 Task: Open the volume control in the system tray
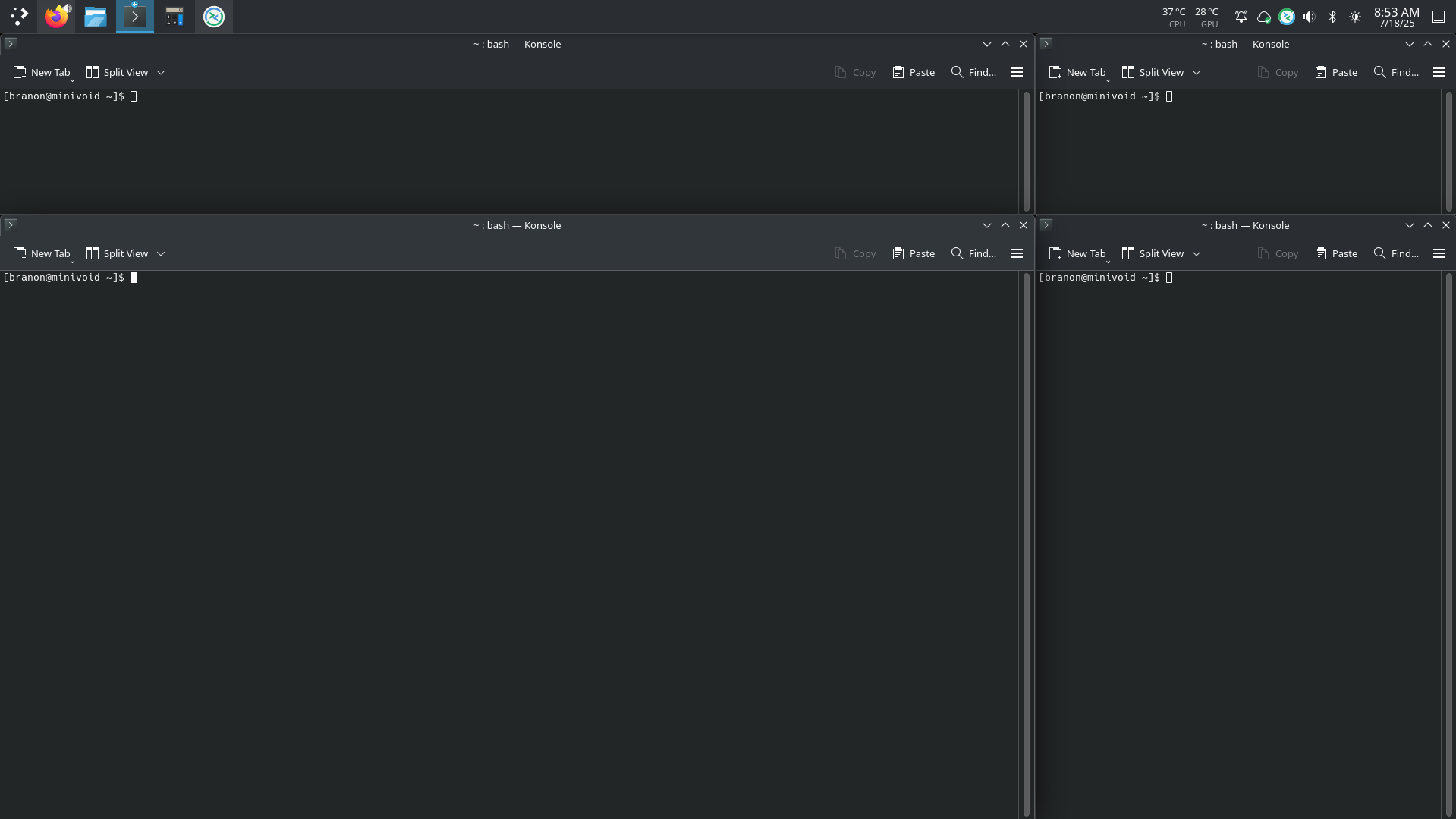click(x=1309, y=17)
